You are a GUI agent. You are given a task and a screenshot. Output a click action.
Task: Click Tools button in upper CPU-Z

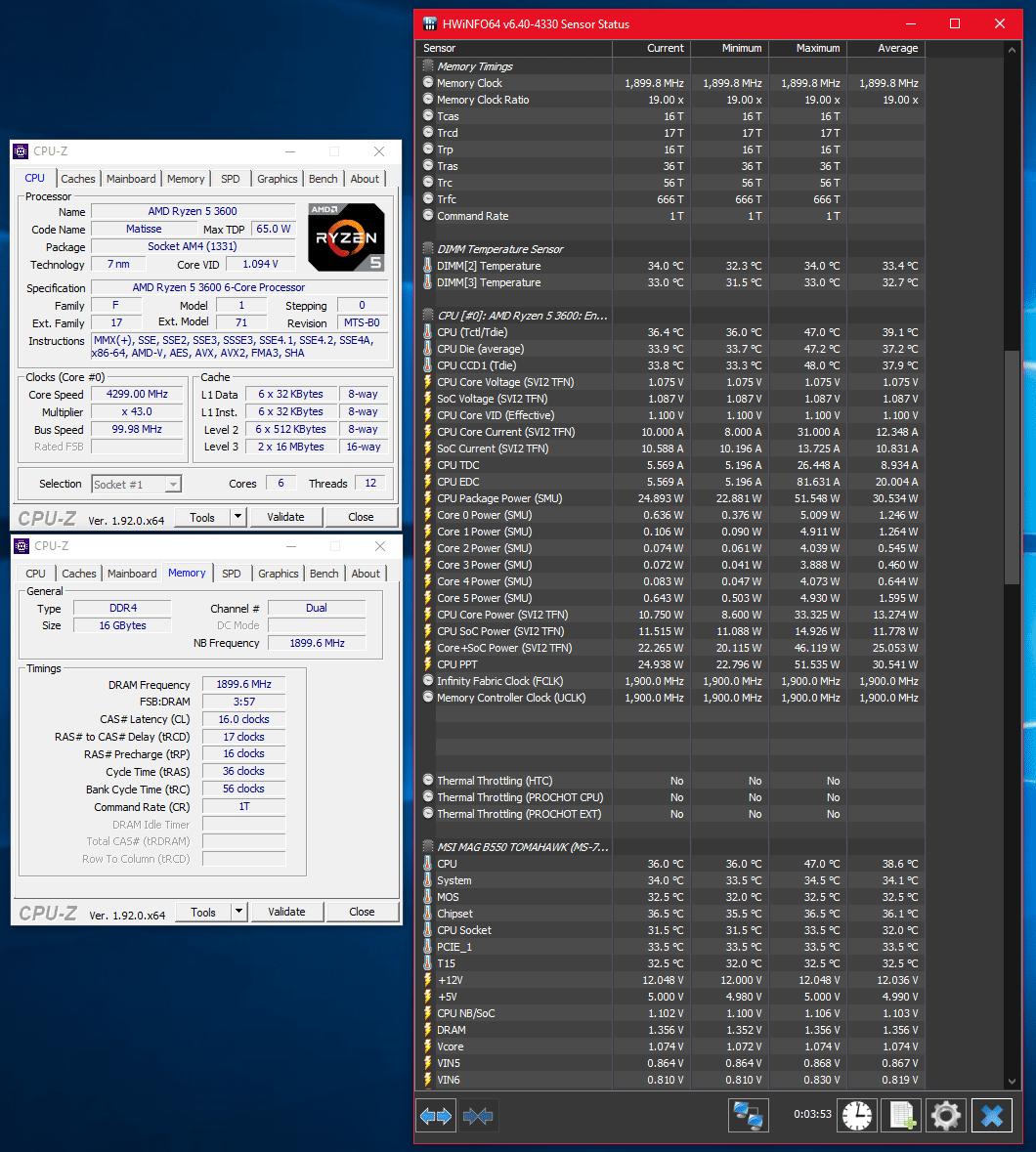(x=202, y=517)
